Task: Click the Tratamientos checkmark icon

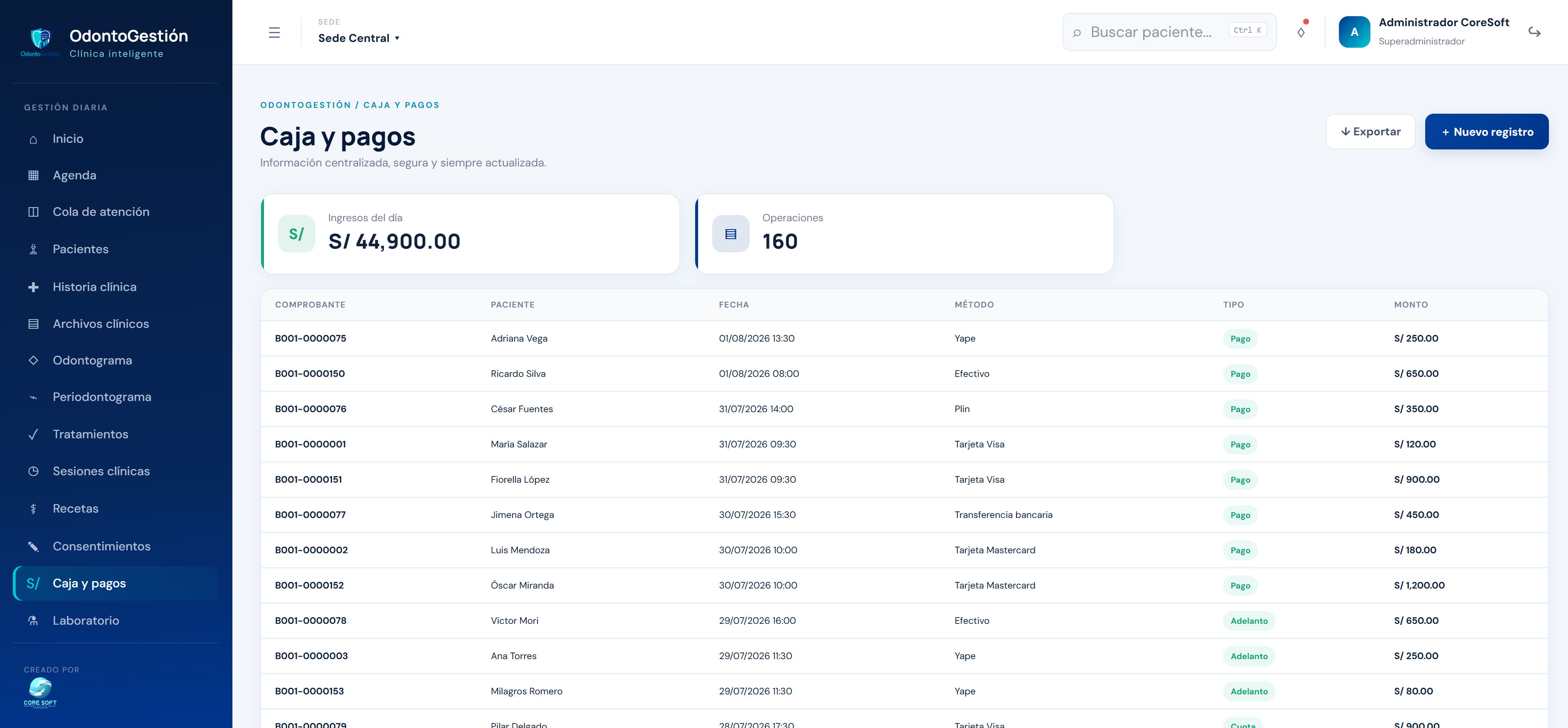Action: point(34,434)
